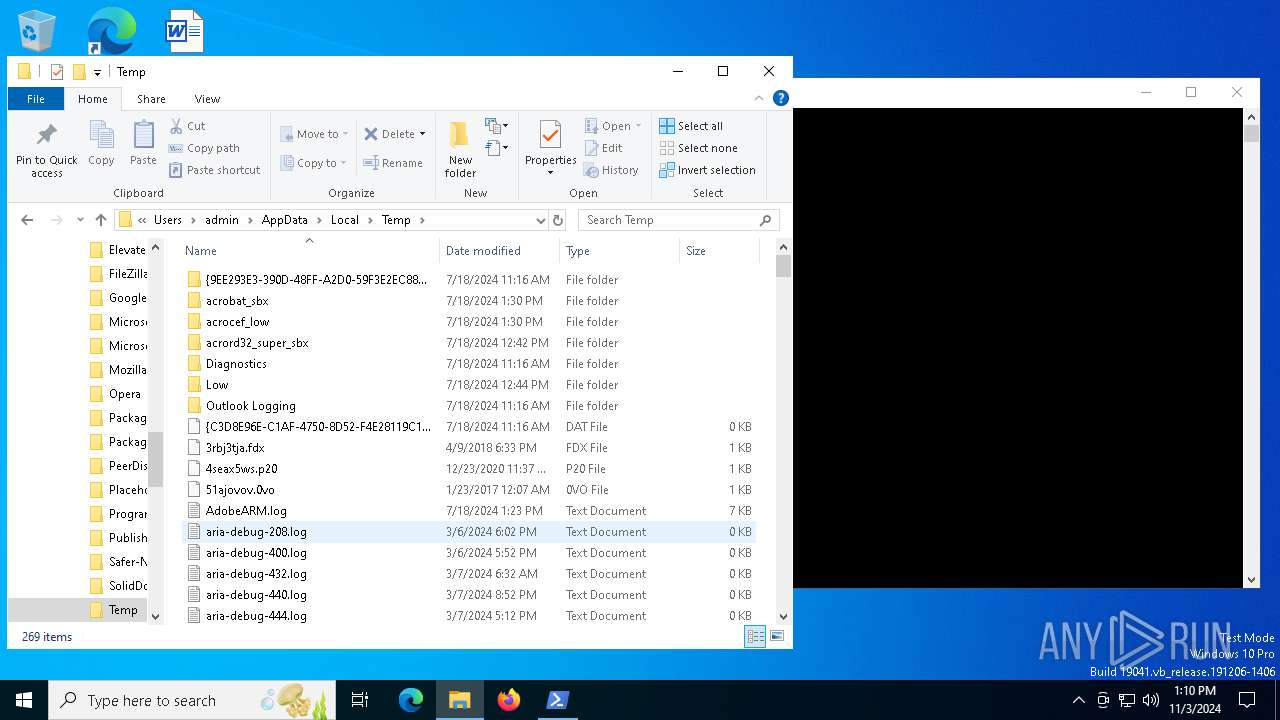Click scrollbar up arrow in console window
Screen dimensions: 1280x720
click(x=1251, y=117)
